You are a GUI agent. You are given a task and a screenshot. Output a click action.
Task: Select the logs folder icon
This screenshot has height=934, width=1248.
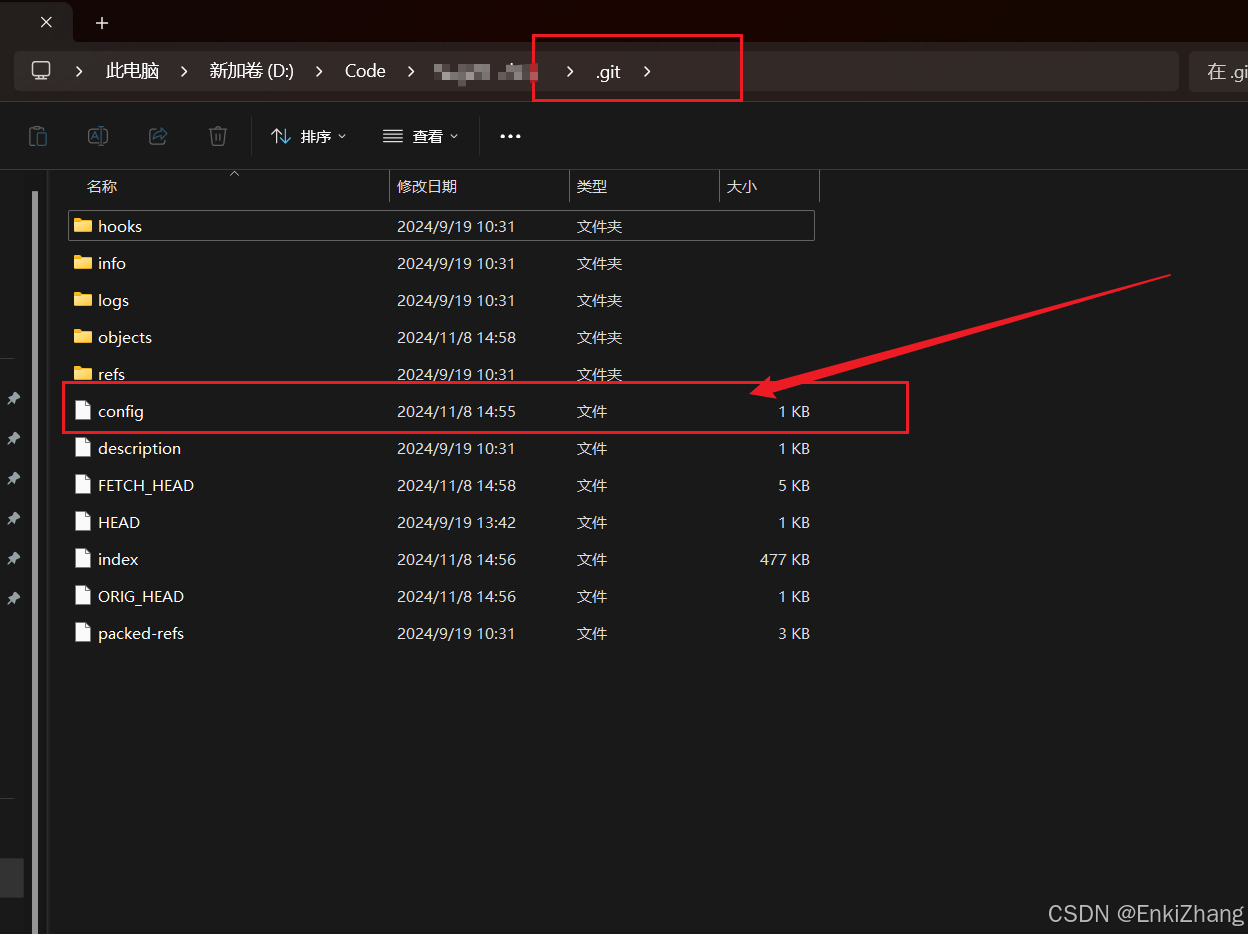(83, 300)
